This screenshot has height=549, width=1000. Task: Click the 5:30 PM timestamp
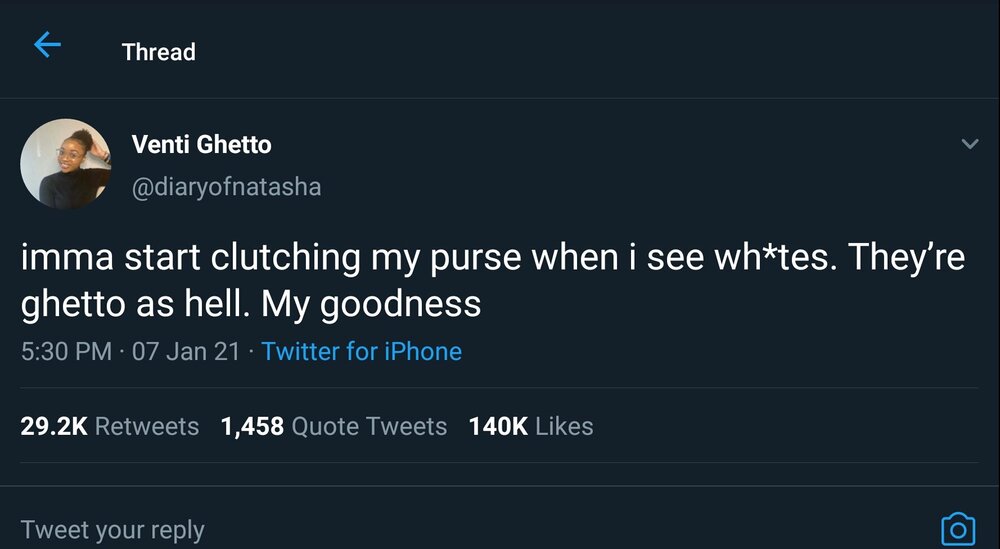pos(66,352)
